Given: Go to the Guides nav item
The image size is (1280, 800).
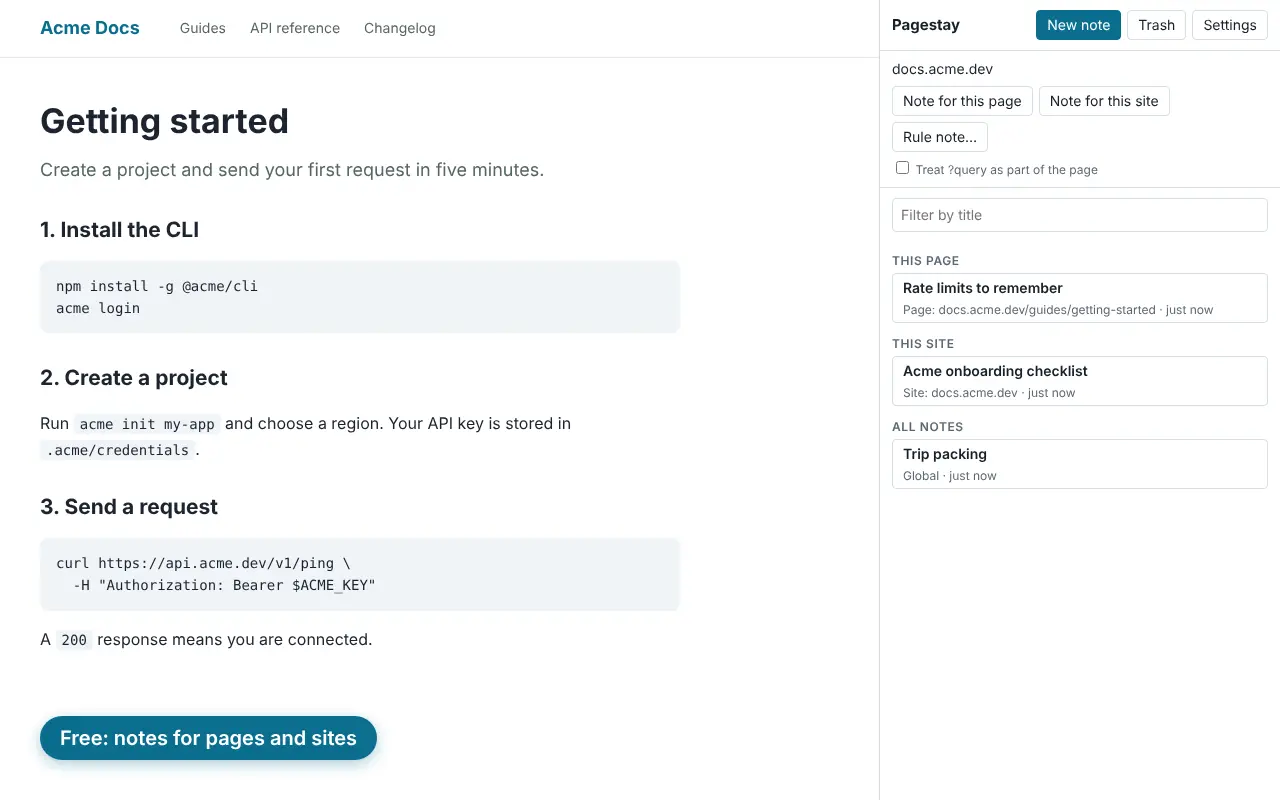Looking at the screenshot, I should [x=203, y=28].
